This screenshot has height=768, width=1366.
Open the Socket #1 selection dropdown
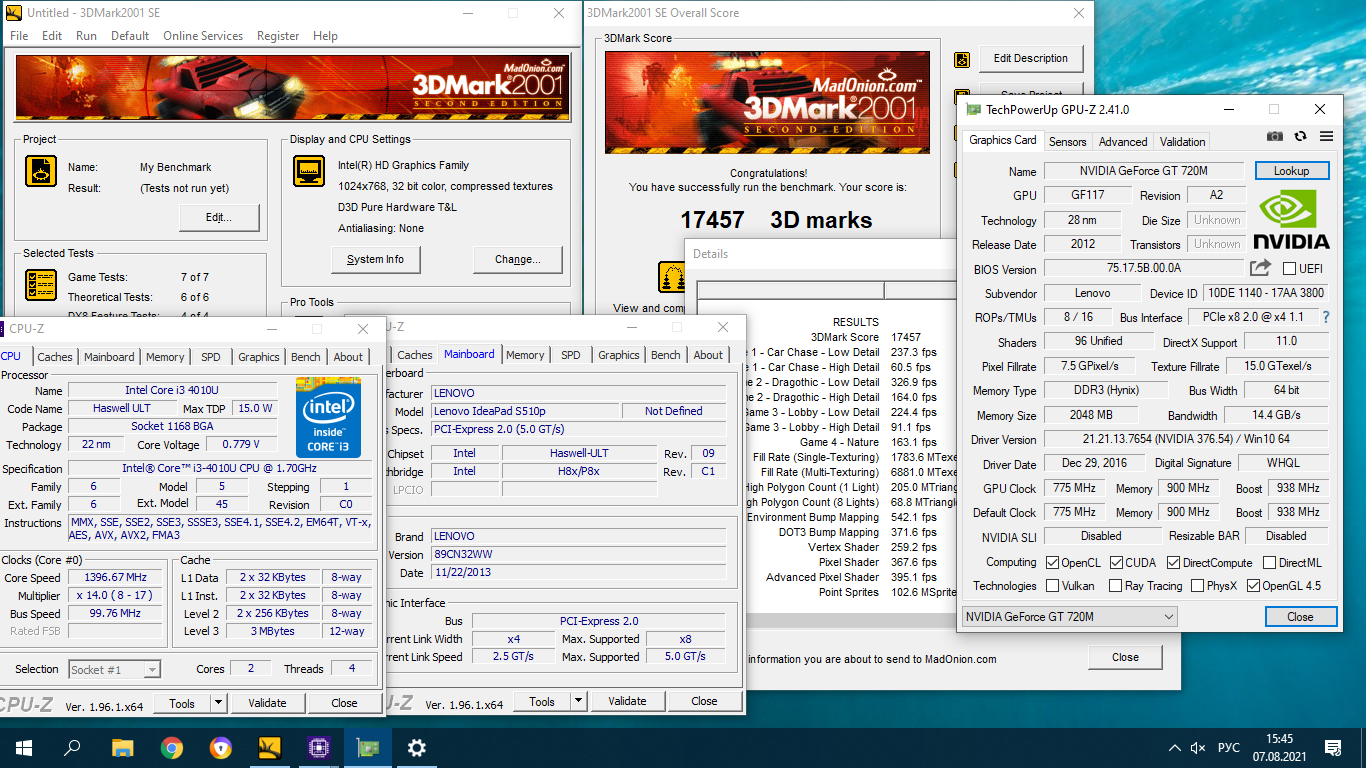click(114, 670)
